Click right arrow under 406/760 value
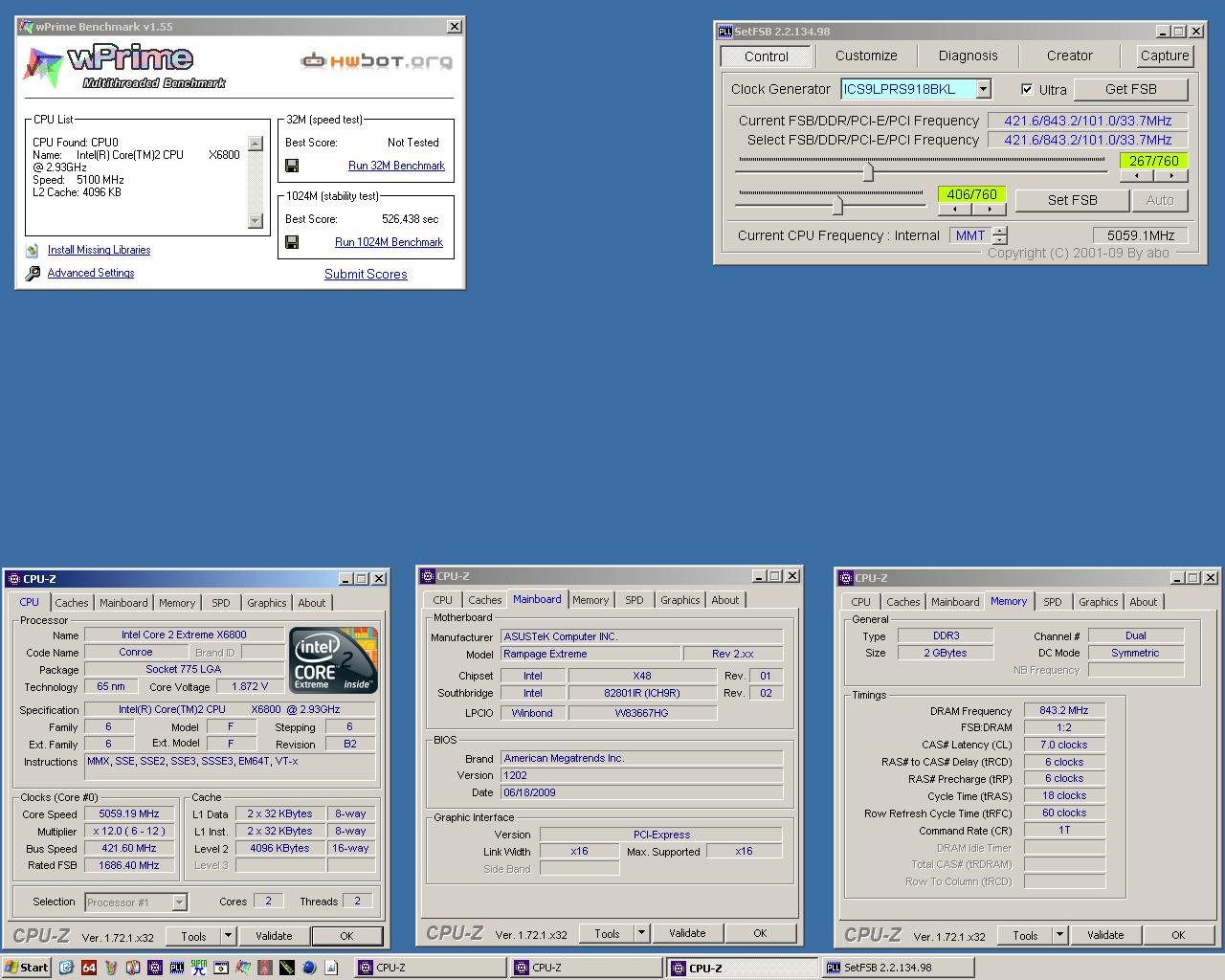The height and width of the screenshot is (980, 1225). pyautogui.click(x=989, y=209)
